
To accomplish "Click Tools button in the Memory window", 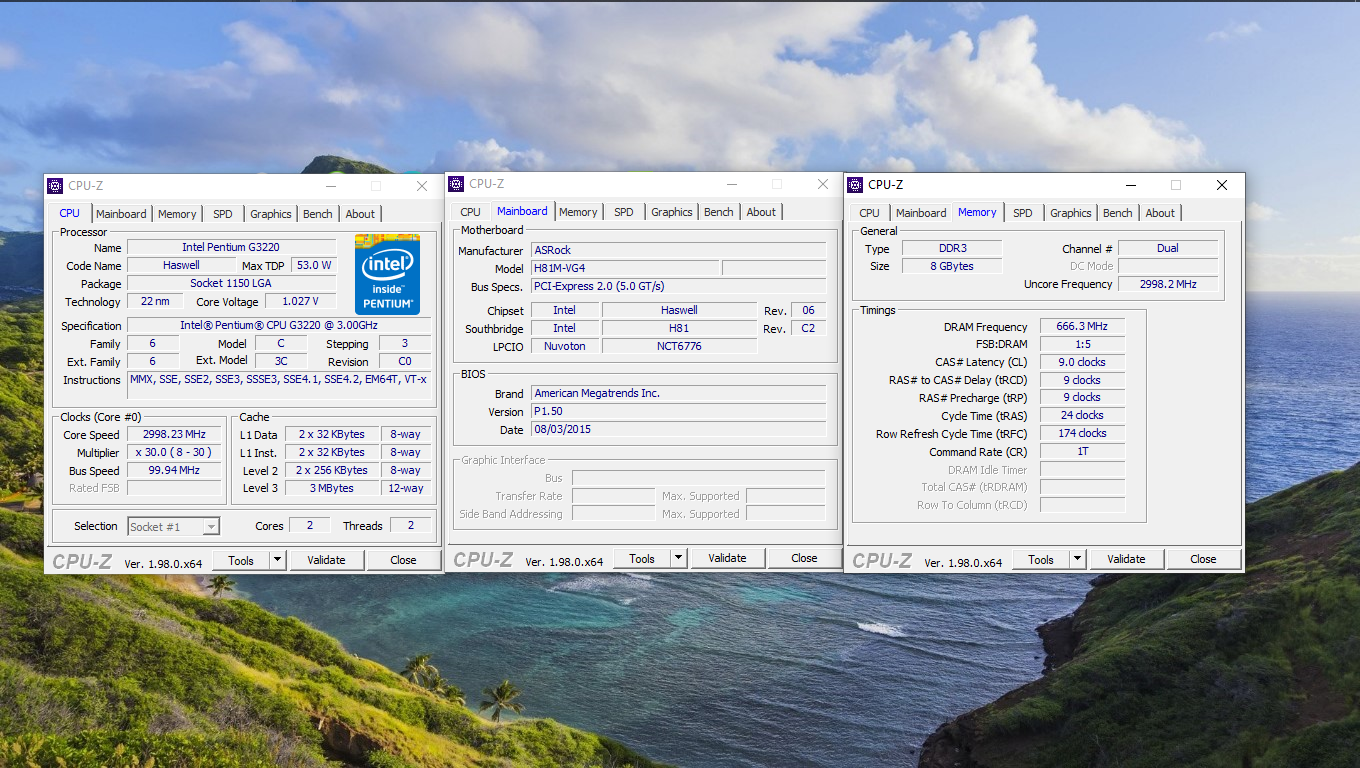I will pyautogui.click(x=1041, y=559).
